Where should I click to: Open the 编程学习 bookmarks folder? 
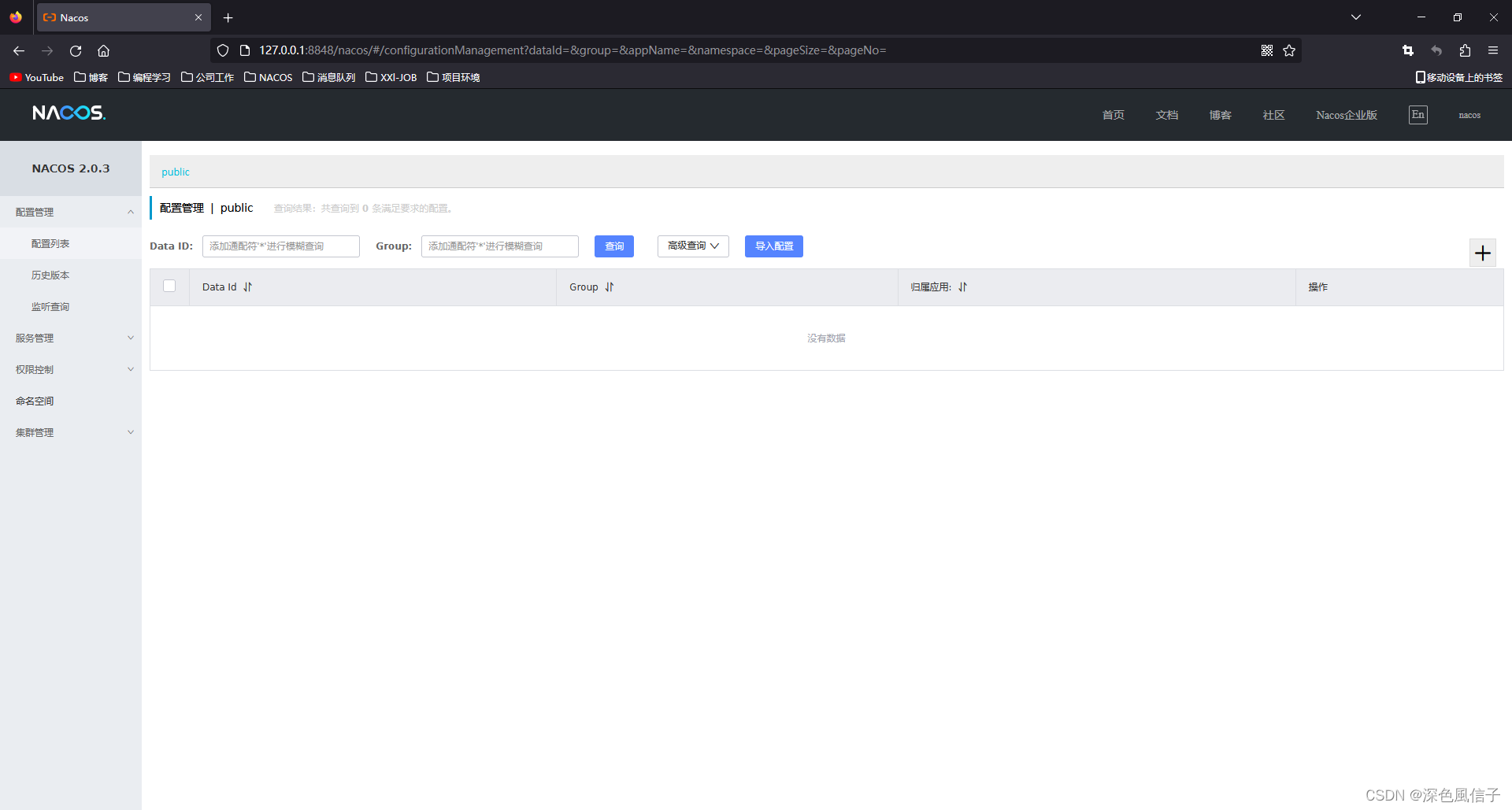[x=145, y=77]
